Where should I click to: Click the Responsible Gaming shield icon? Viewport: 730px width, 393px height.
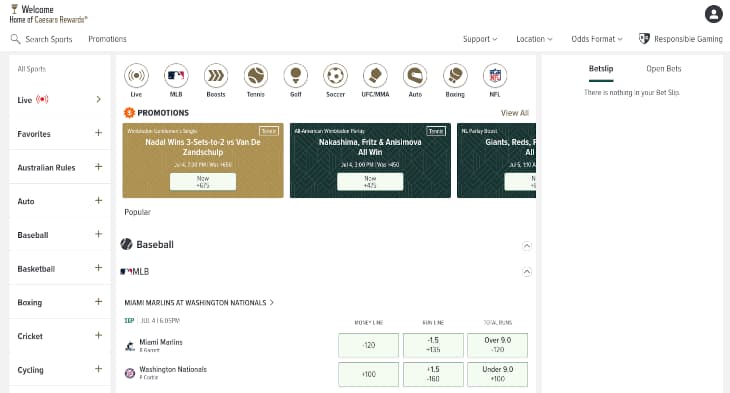tap(644, 39)
